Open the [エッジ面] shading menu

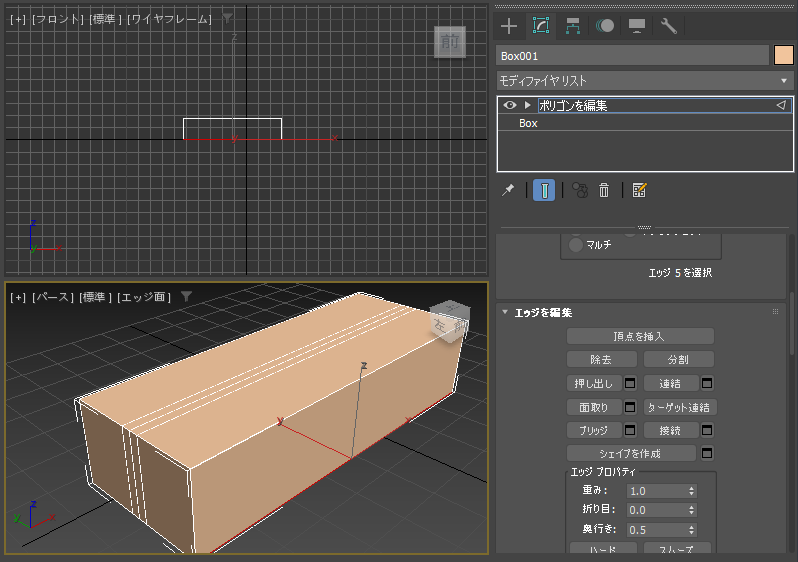pyautogui.click(x=144, y=297)
